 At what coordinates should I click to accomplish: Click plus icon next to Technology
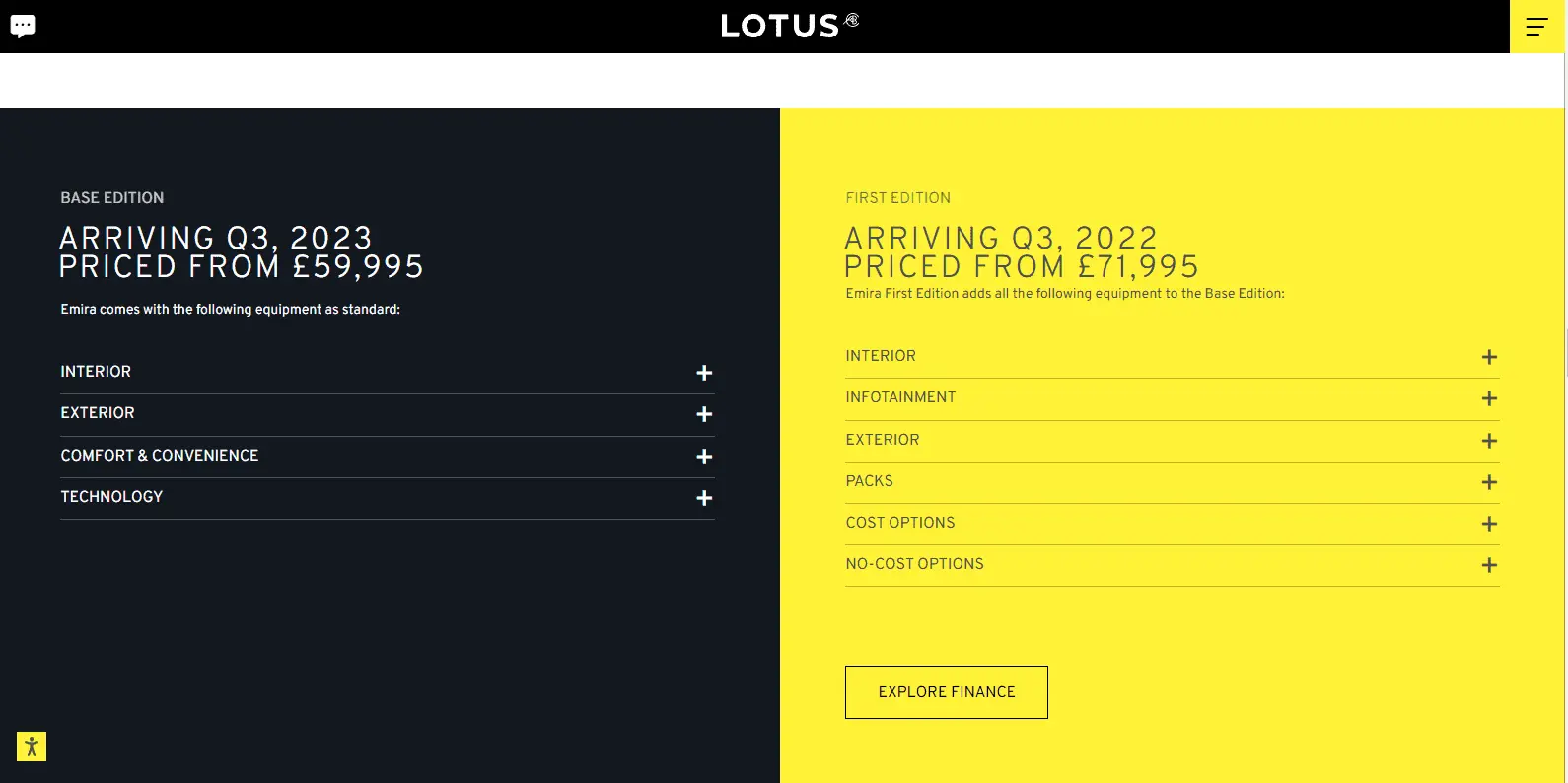click(704, 498)
